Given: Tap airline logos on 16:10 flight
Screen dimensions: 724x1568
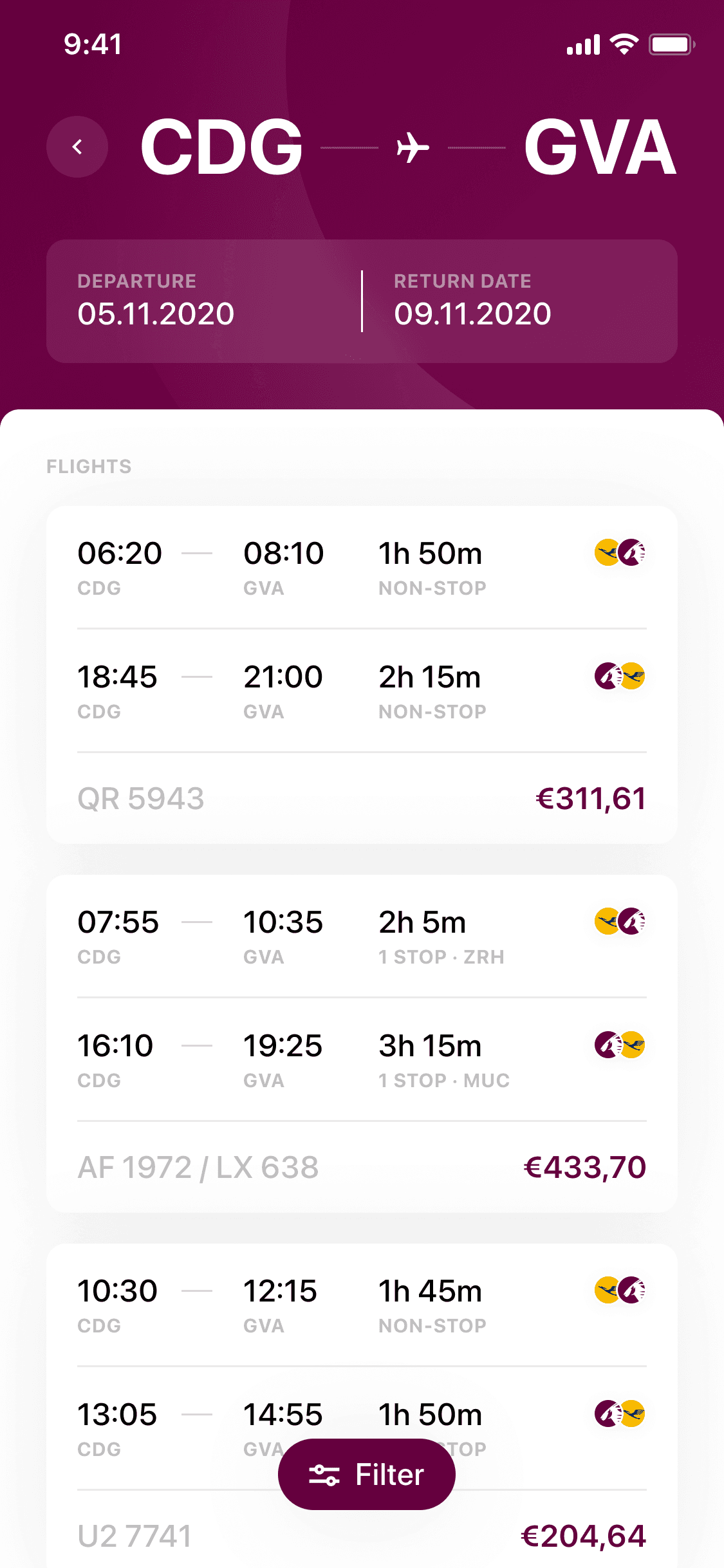Looking at the screenshot, I should point(619,1045).
